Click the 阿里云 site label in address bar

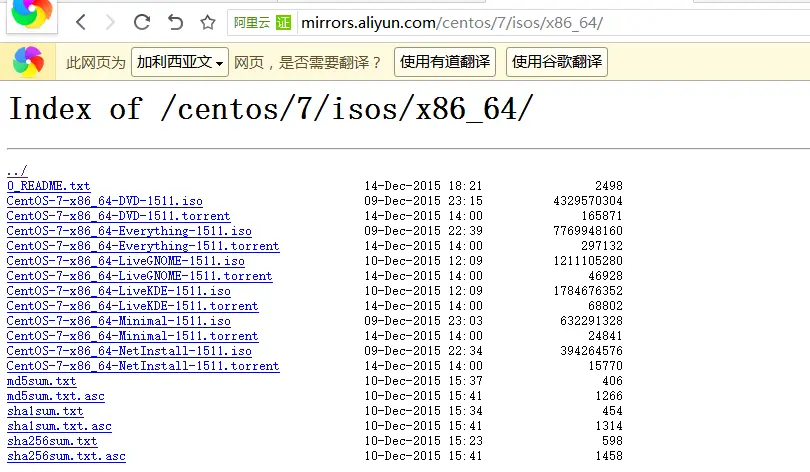pyautogui.click(x=252, y=23)
